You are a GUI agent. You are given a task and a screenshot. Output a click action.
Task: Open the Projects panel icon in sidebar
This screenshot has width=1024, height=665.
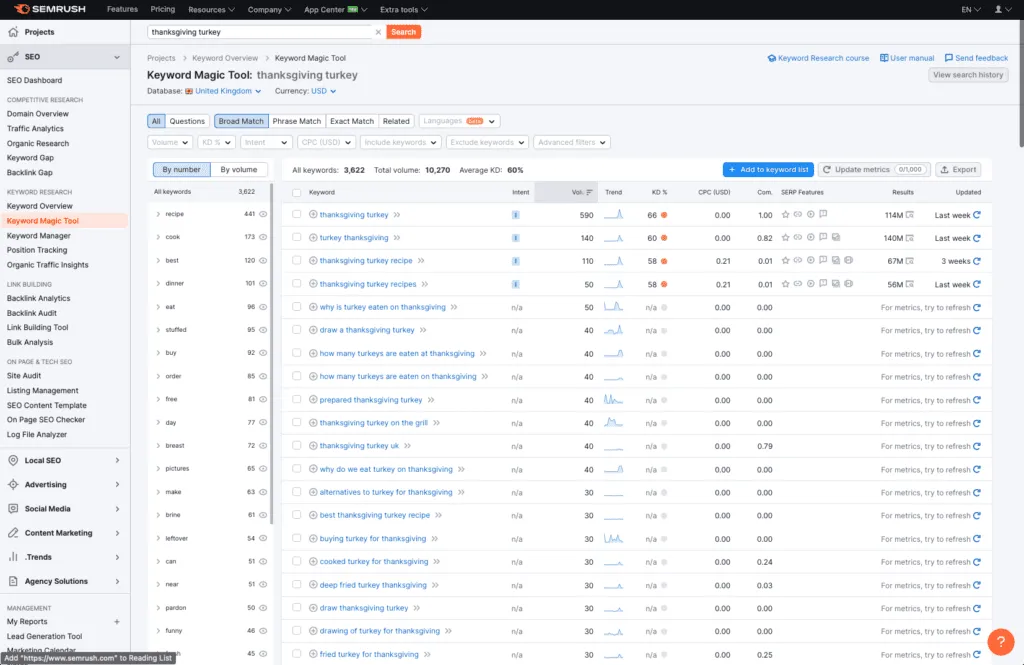(14, 30)
